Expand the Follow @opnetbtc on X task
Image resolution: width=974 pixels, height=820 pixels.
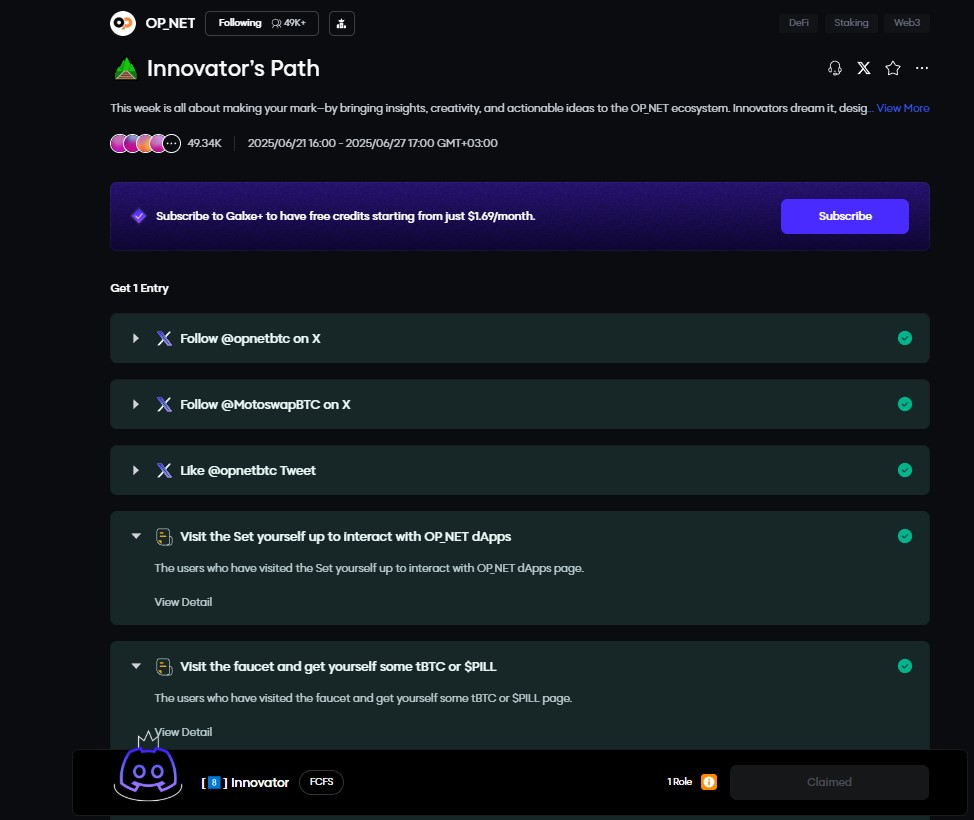[136, 339]
